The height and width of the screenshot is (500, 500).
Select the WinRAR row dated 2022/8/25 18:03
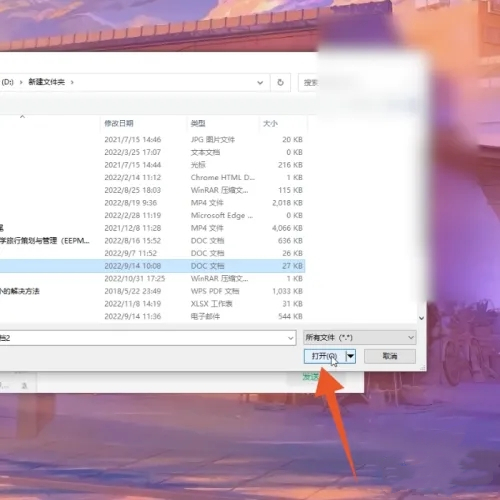click(x=152, y=190)
